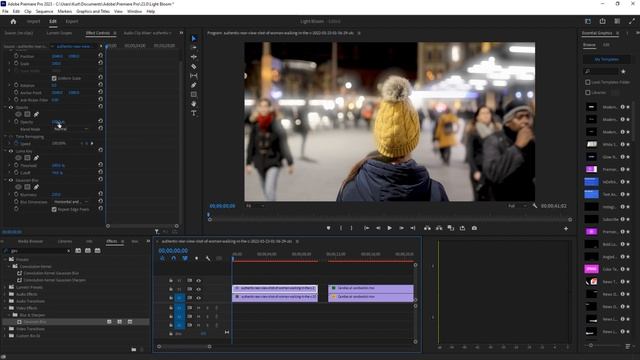
Task: Expand the Lumetri Presets folder
Action: [x=5, y=287]
